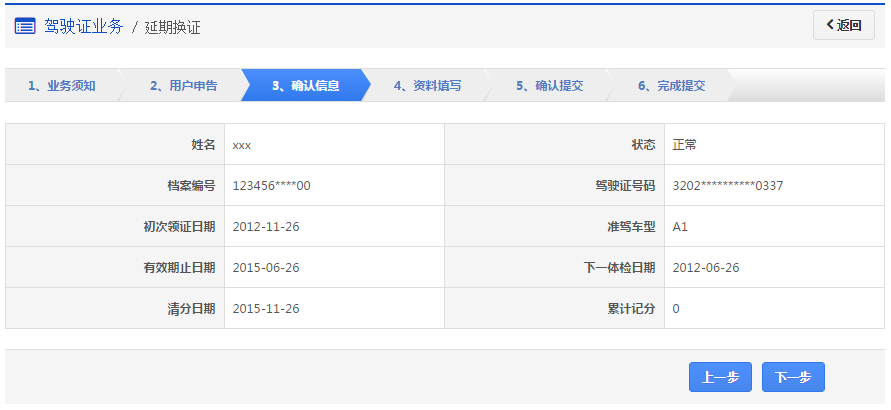Viewport: 891px width, 410px height.
Task: Select step 2 用户申告
Action: (x=183, y=86)
